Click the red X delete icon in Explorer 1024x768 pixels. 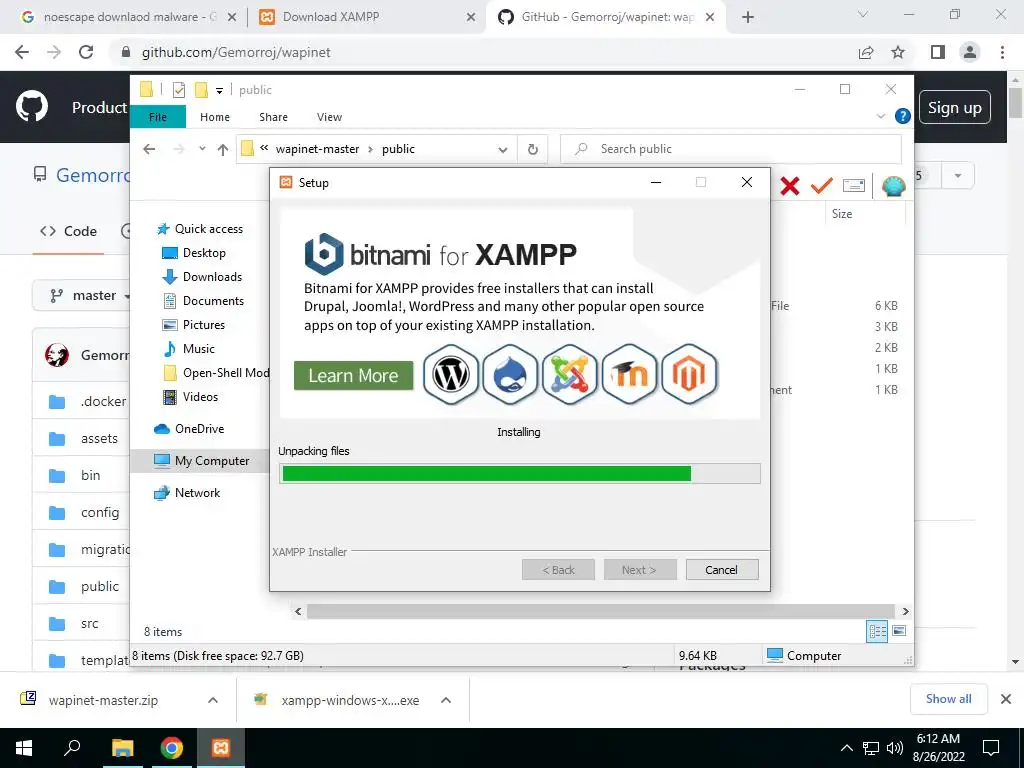click(790, 186)
